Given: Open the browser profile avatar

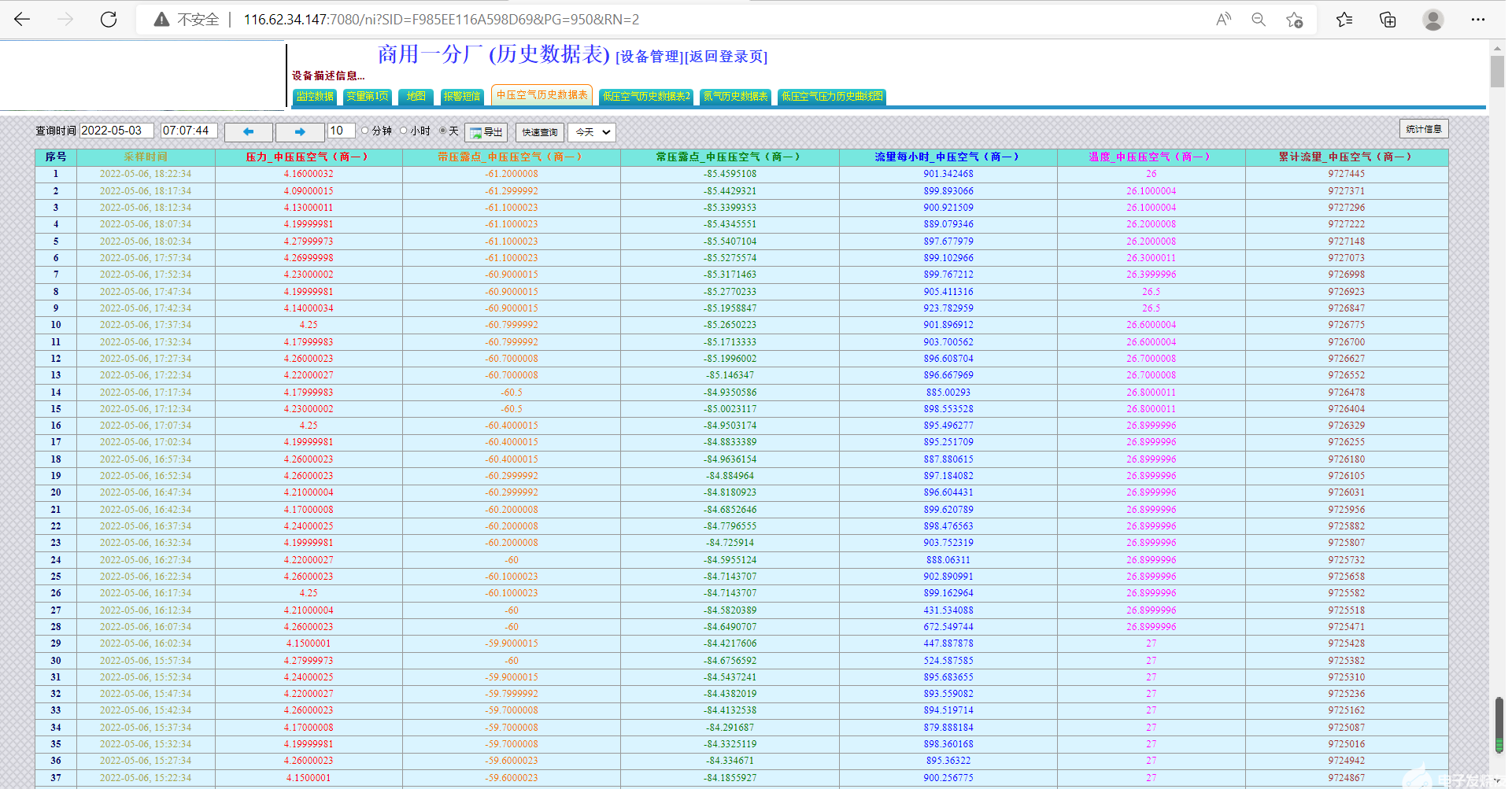Looking at the screenshot, I should 1433,20.
